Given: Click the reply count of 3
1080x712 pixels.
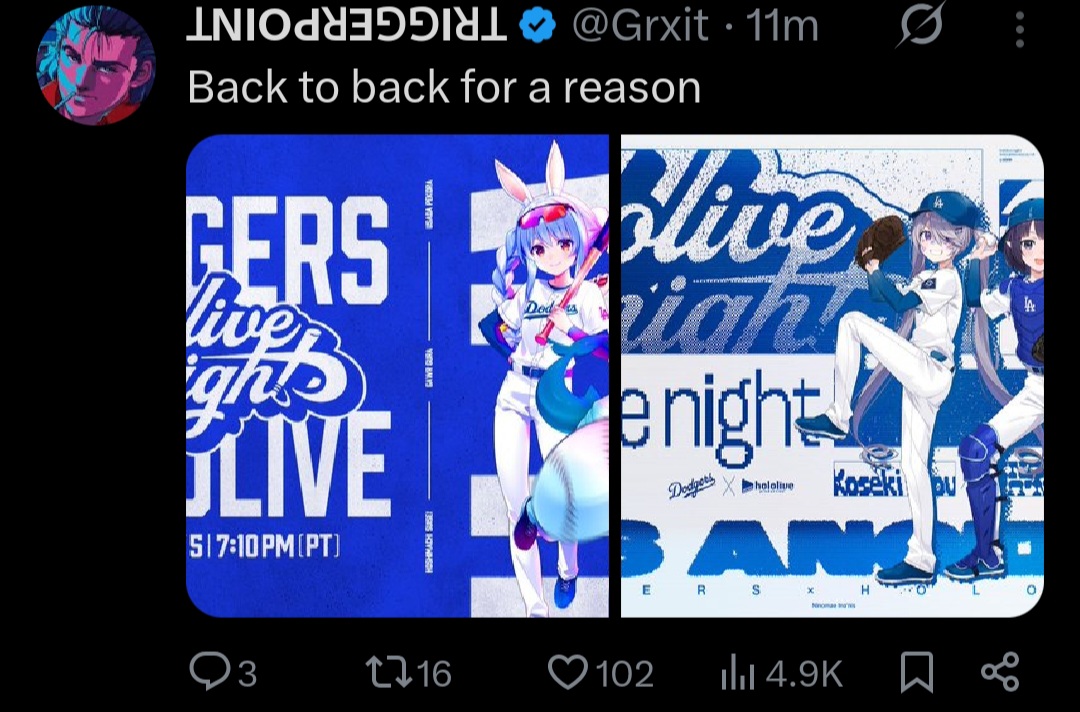Looking at the screenshot, I should tap(248, 673).
